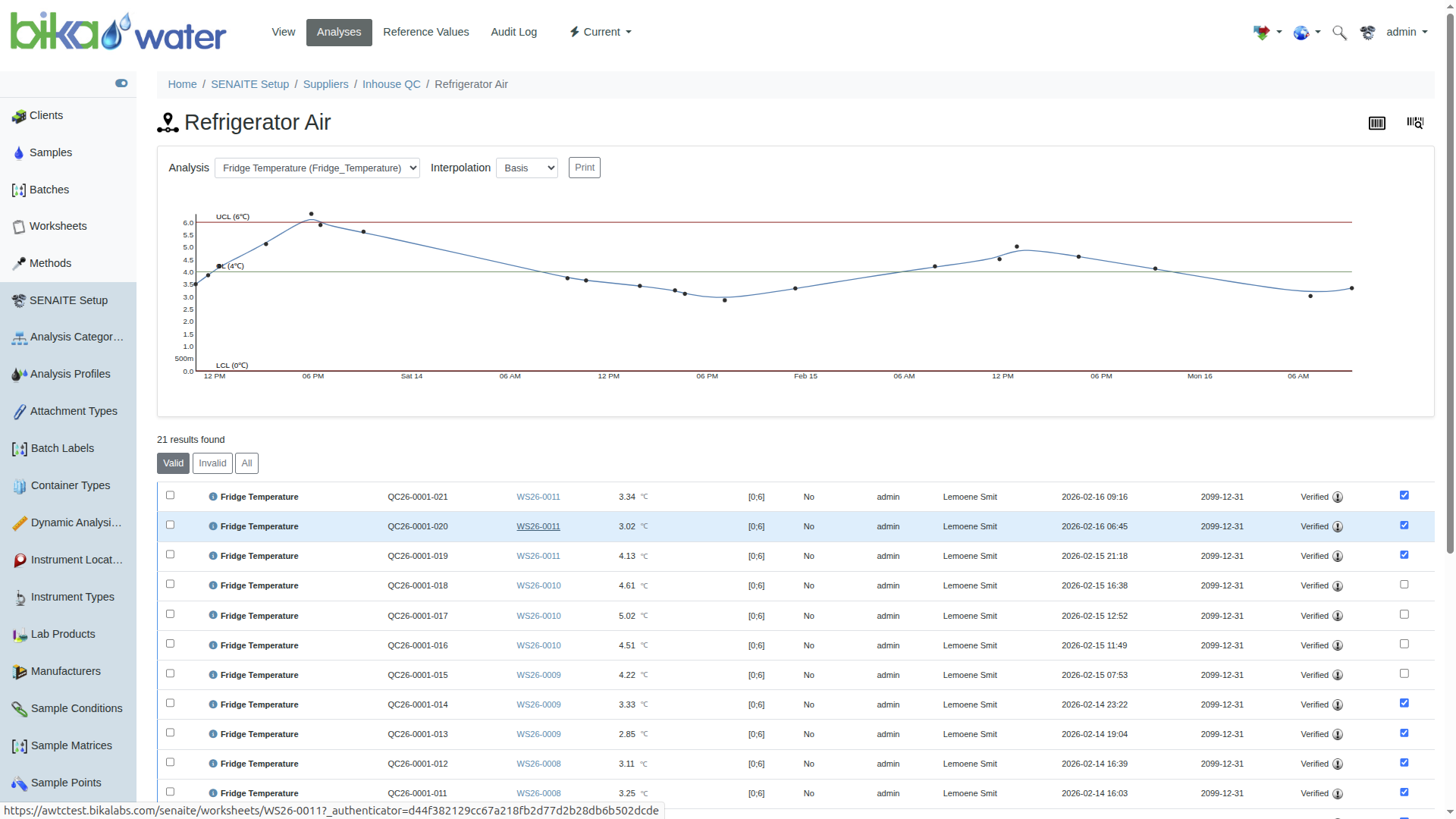Select the row checkbox for QC26-0001-020
The height and width of the screenshot is (819, 1456).
pyautogui.click(x=170, y=525)
